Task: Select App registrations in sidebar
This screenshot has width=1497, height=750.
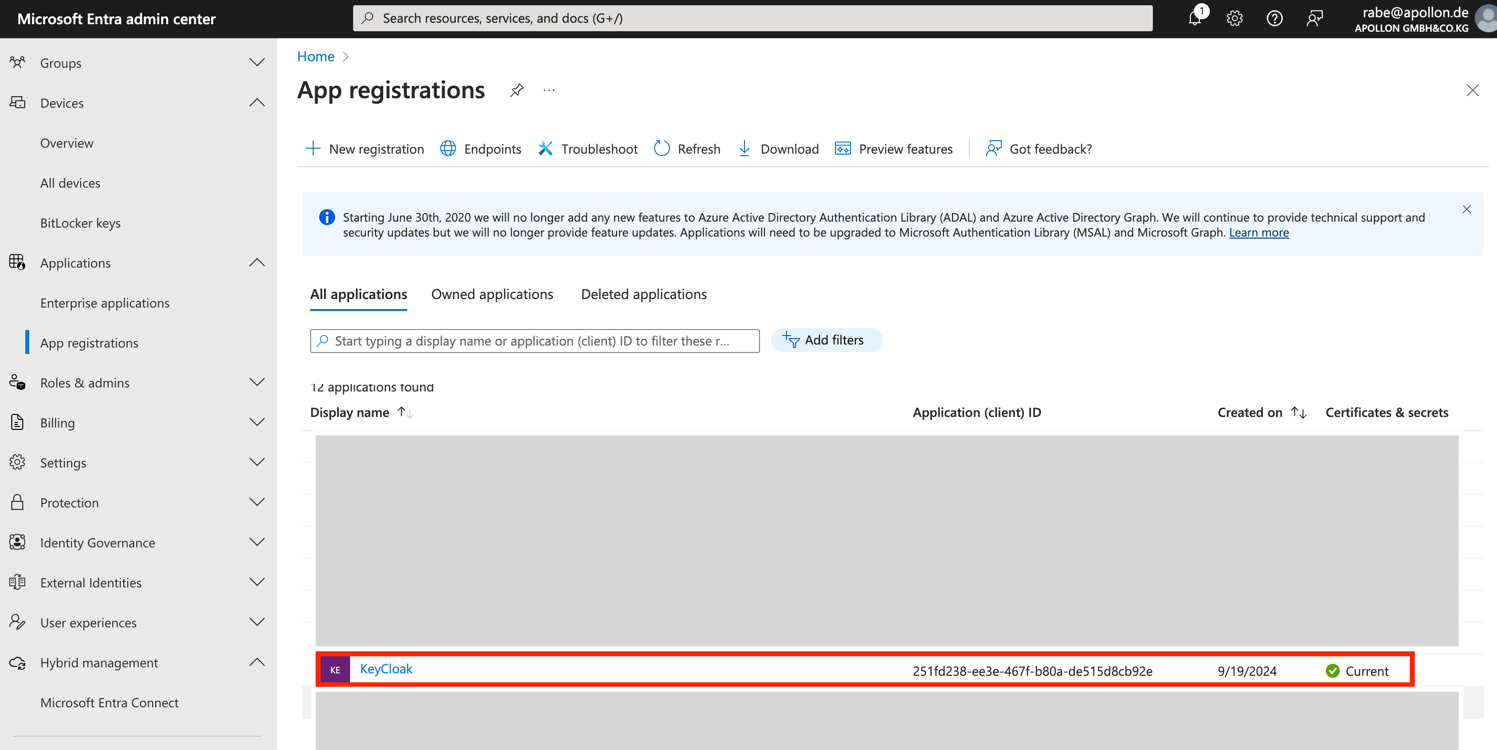Action: (89, 343)
